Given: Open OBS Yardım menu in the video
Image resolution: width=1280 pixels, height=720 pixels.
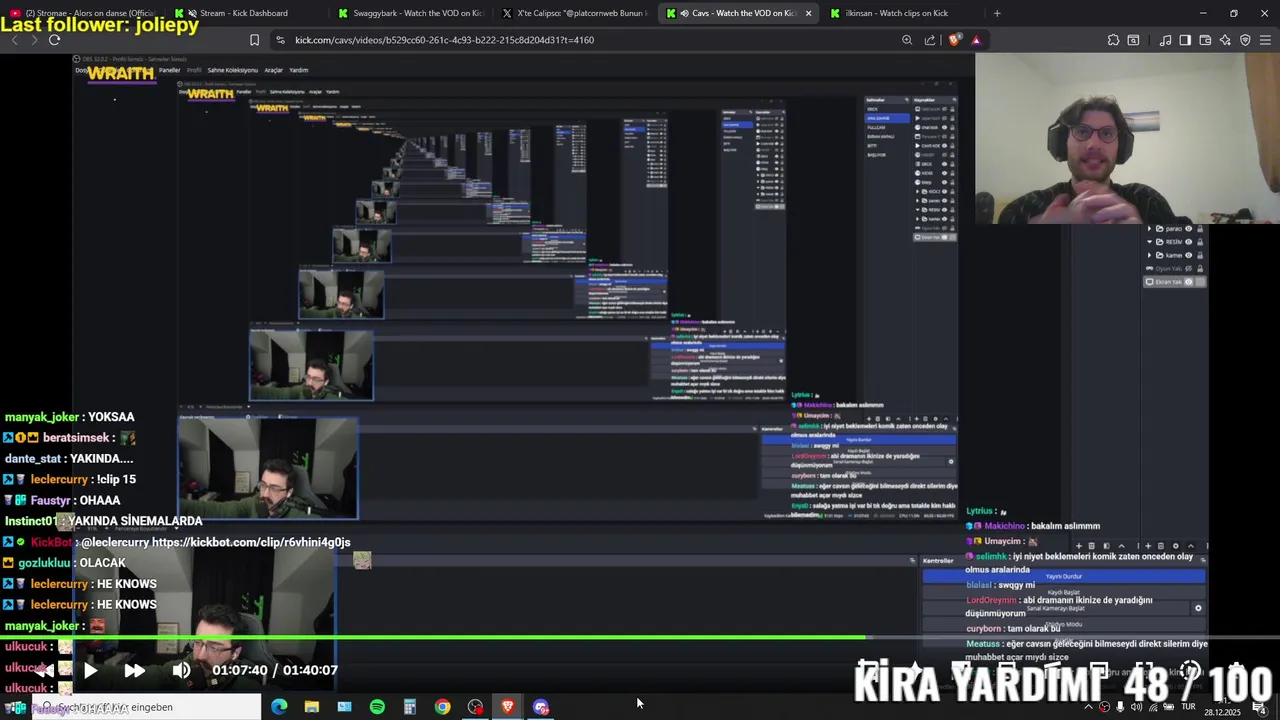Looking at the screenshot, I should pos(298,70).
